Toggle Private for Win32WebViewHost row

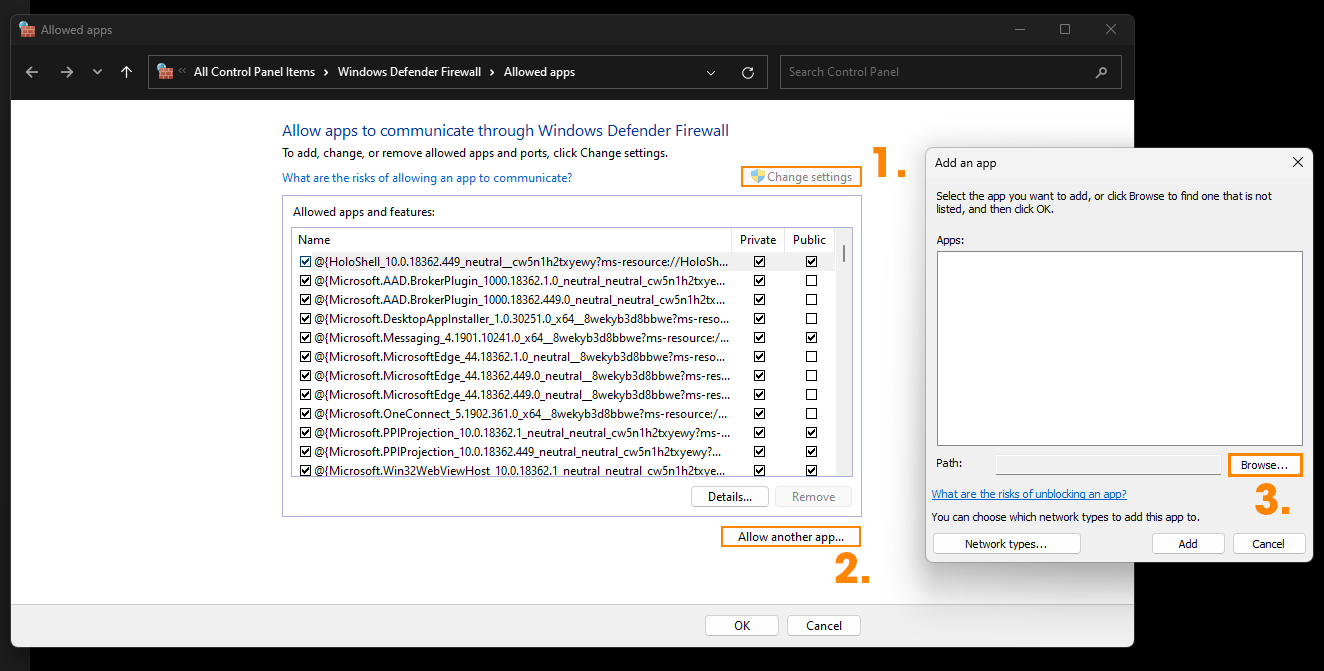pyautogui.click(x=759, y=471)
